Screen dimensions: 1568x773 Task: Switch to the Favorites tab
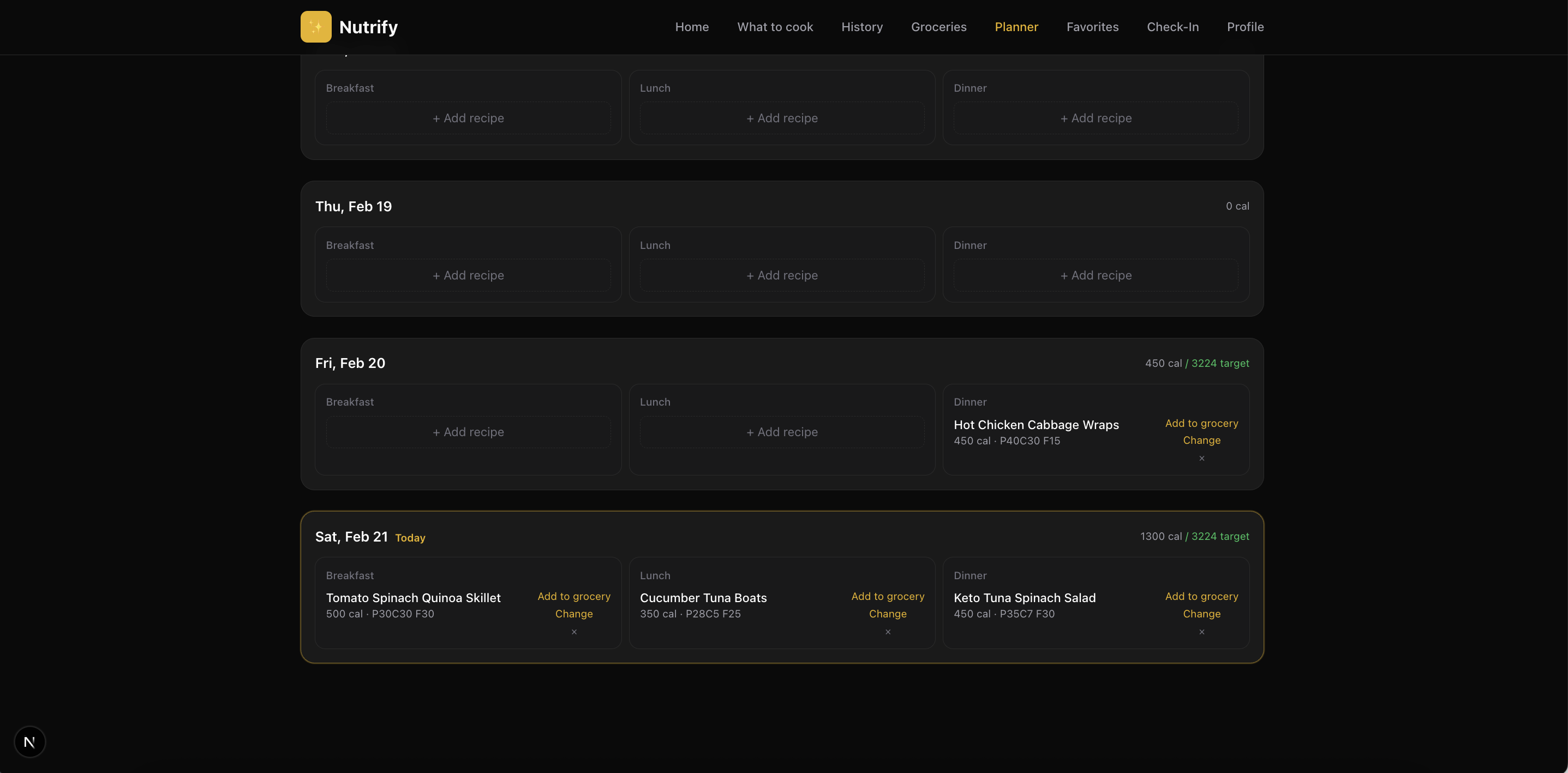click(1092, 27)
